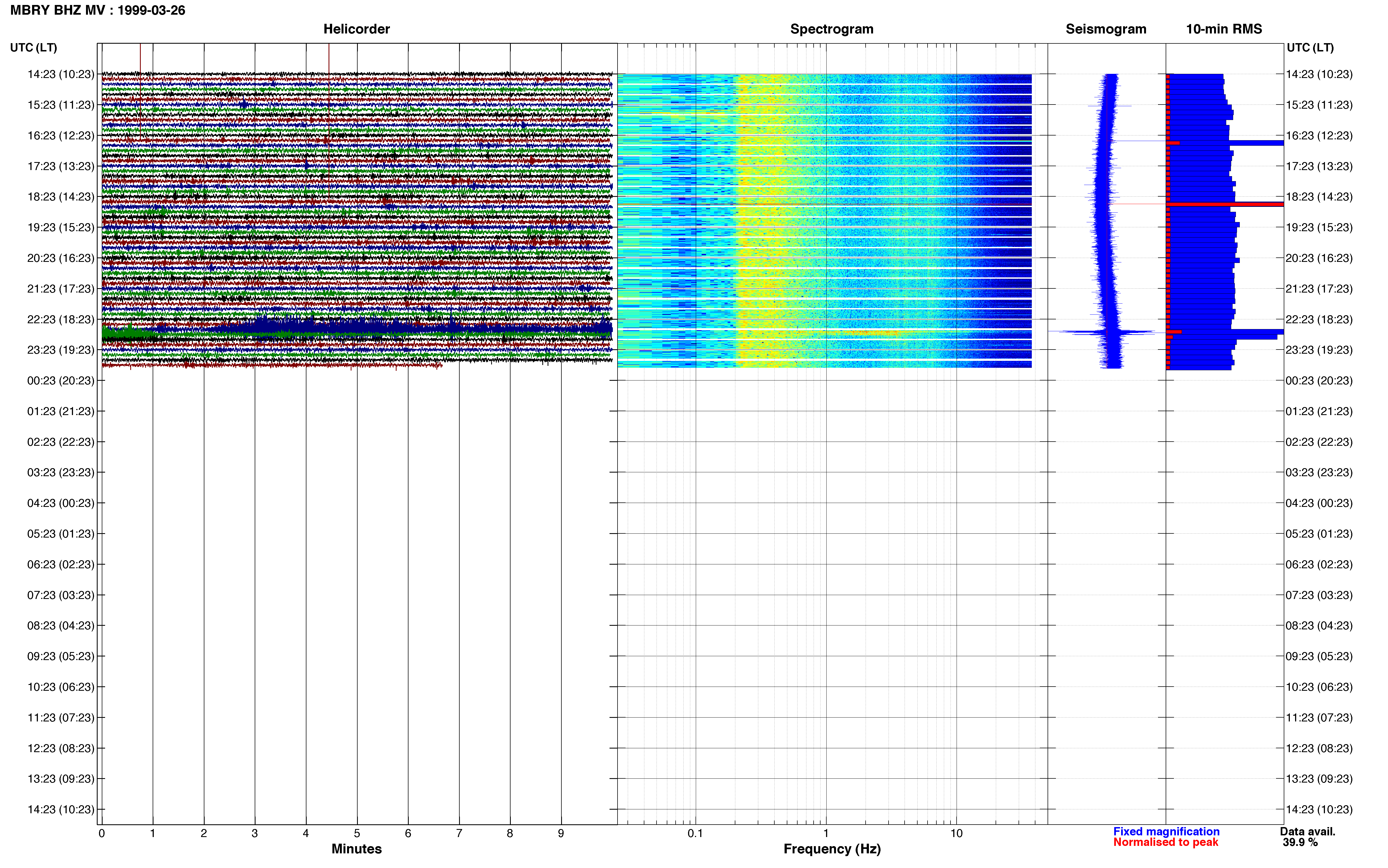Click right time label 01:23 (21:23)
The width and height of the screenshot is (1388, 868).
(x=1319, y=411)
